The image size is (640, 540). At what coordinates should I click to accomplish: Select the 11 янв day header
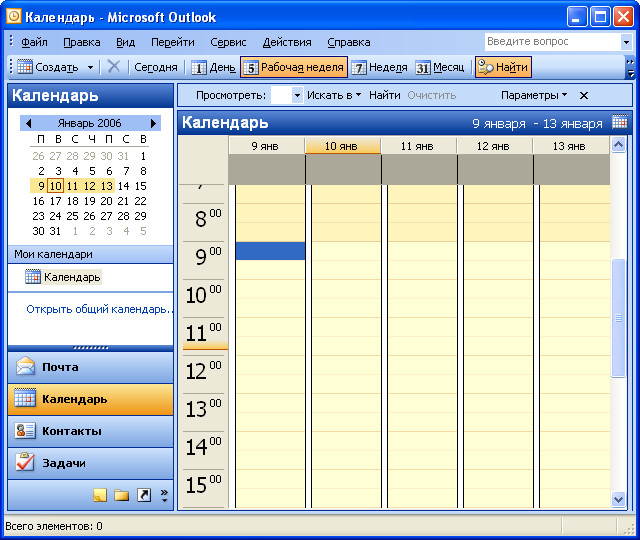[x=419, y=146]
